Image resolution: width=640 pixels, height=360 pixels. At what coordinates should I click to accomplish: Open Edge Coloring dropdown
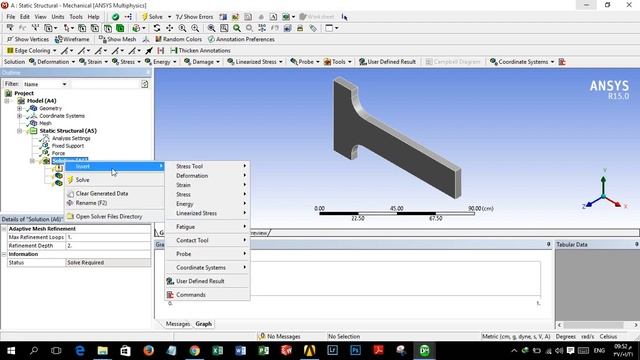point(32,51)
